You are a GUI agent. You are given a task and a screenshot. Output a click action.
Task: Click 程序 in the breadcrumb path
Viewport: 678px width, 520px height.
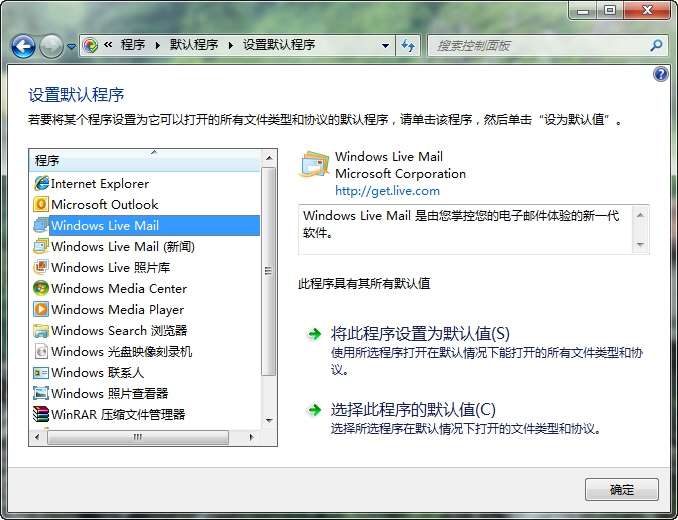tap(133, 45)
